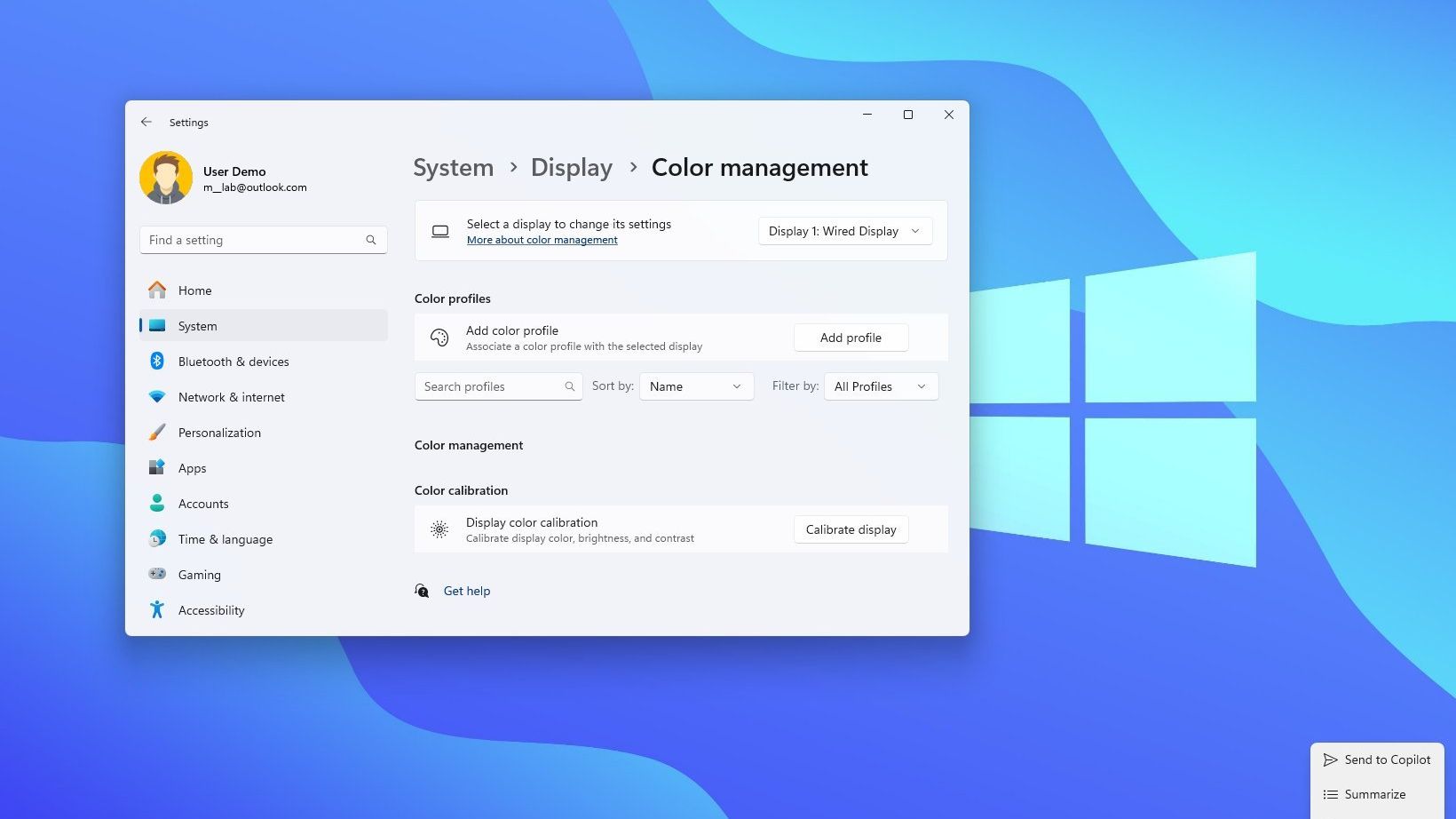Click the Color management page title
1456x819 pixels.
point(760,167)
